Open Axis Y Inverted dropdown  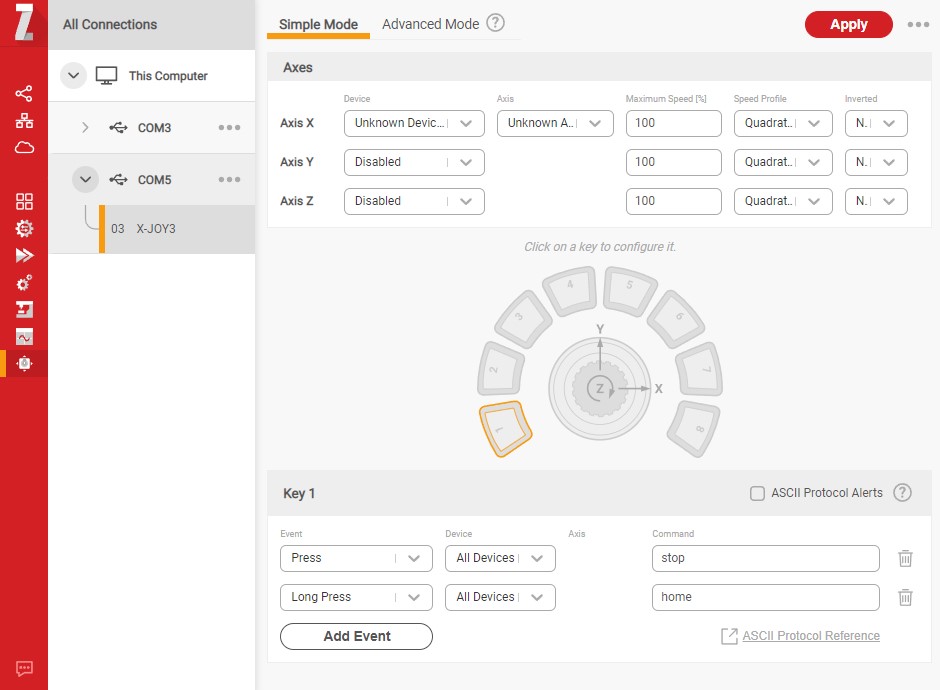876,162
